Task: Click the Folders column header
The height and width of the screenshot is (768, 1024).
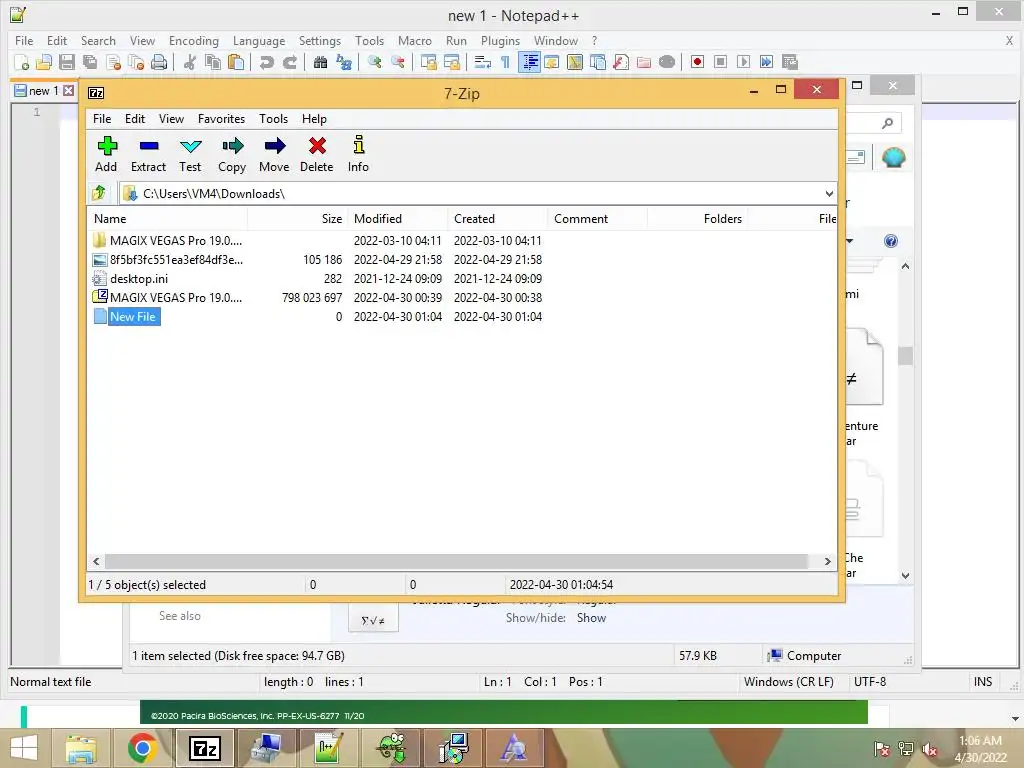Action: coord(697,219)
